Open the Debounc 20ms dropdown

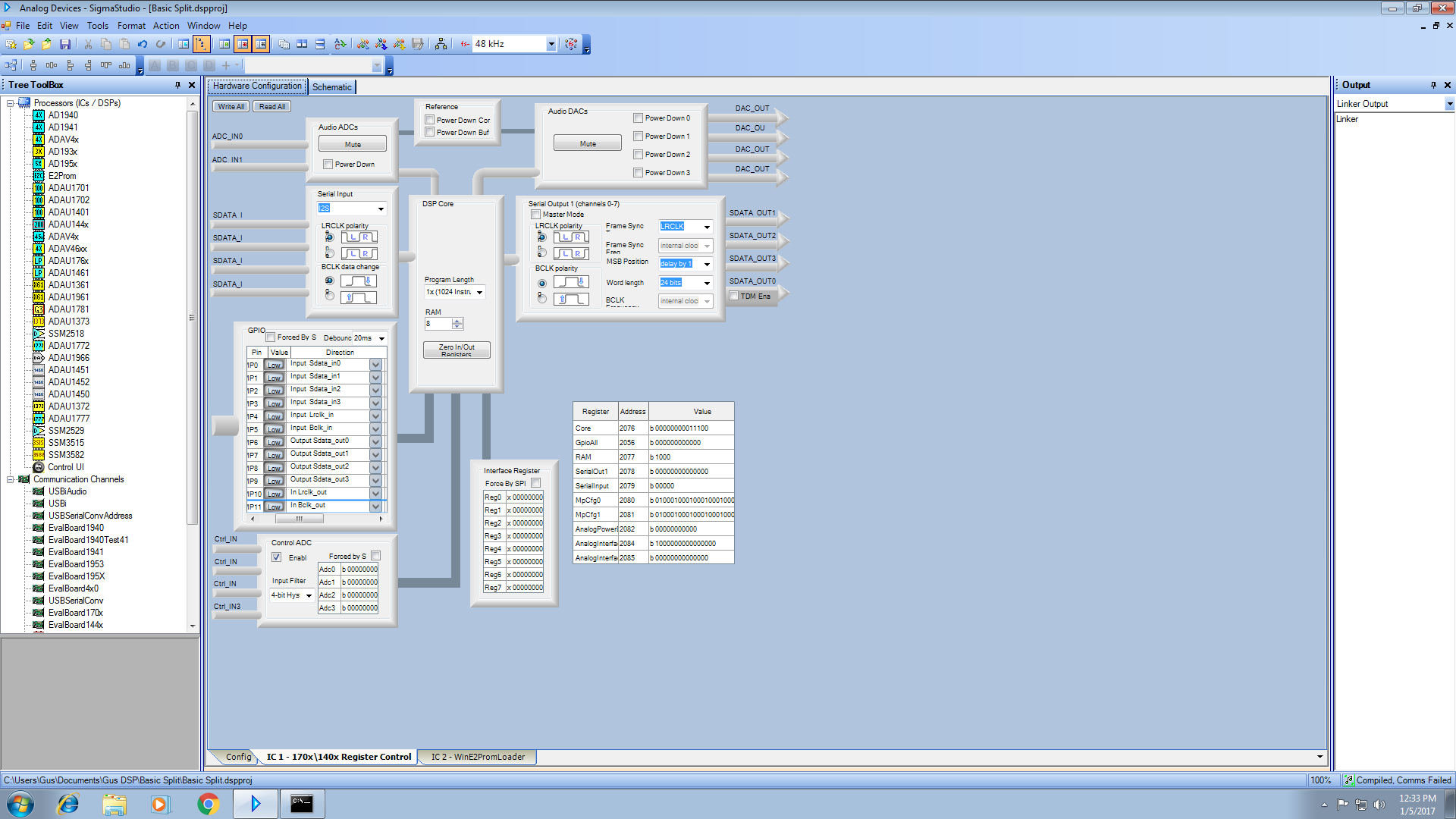[381, 338]
